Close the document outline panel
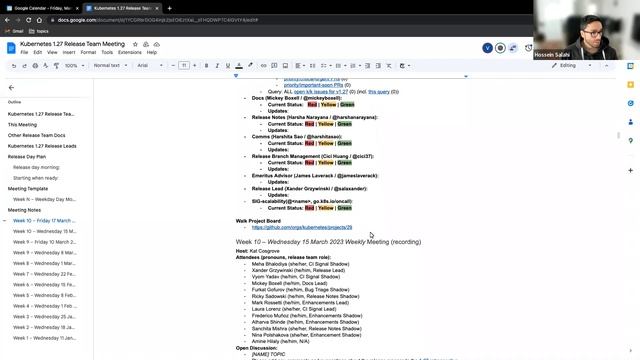Viewport: 640px width, 360px height. point(11,88)
